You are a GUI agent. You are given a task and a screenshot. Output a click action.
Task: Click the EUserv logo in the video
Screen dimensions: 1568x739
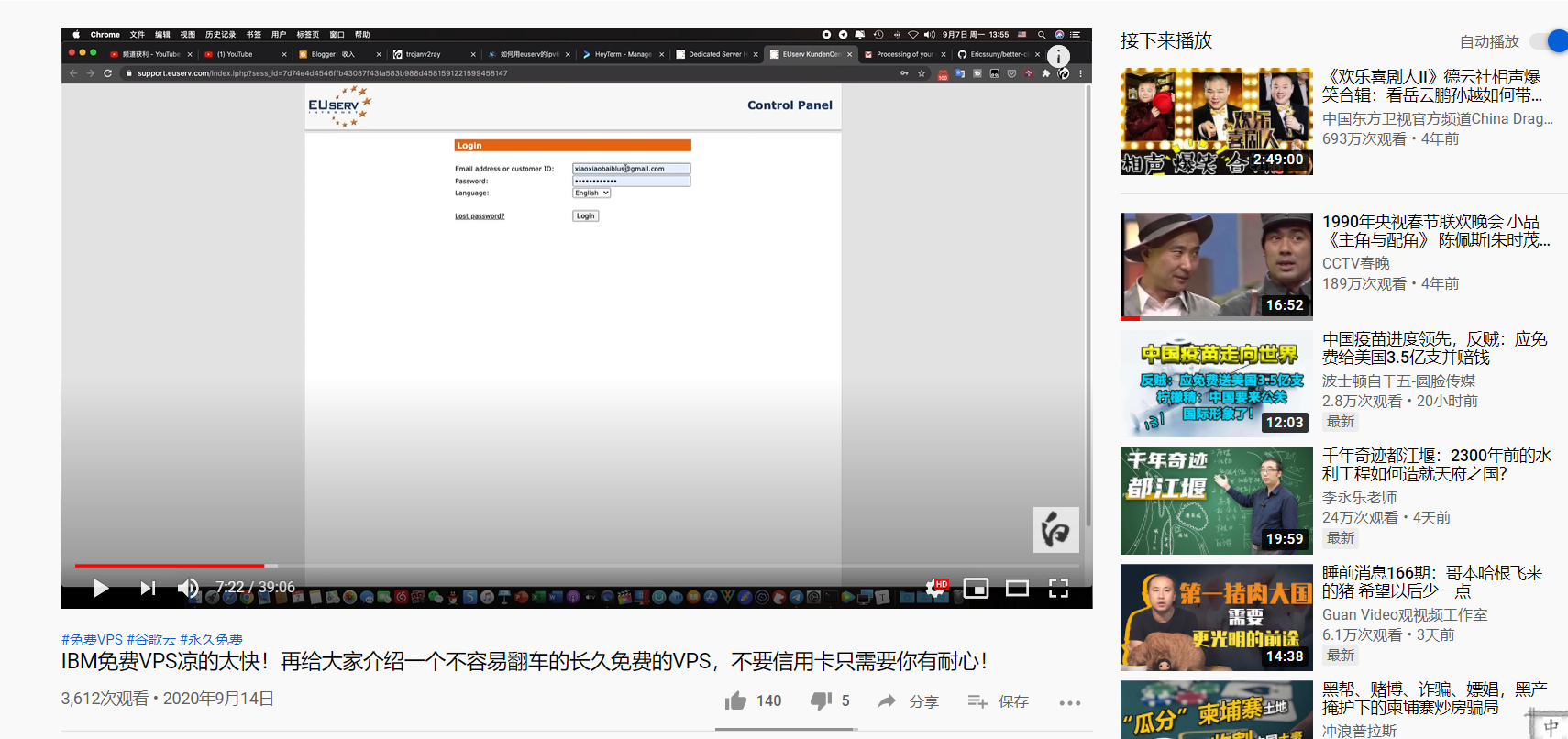339,106
